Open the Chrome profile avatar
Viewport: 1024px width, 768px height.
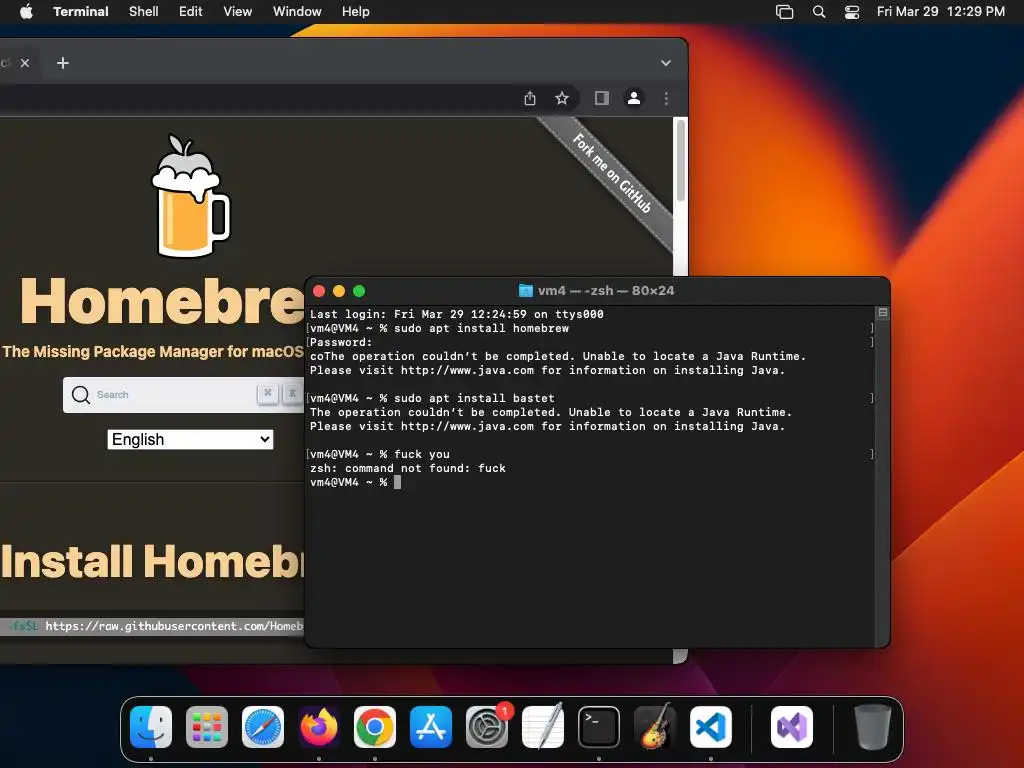633,98
